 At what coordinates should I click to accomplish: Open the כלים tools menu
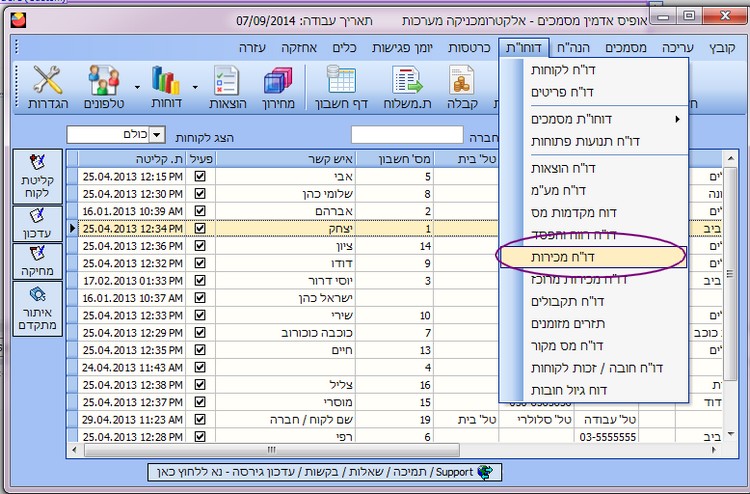(344, 48)
